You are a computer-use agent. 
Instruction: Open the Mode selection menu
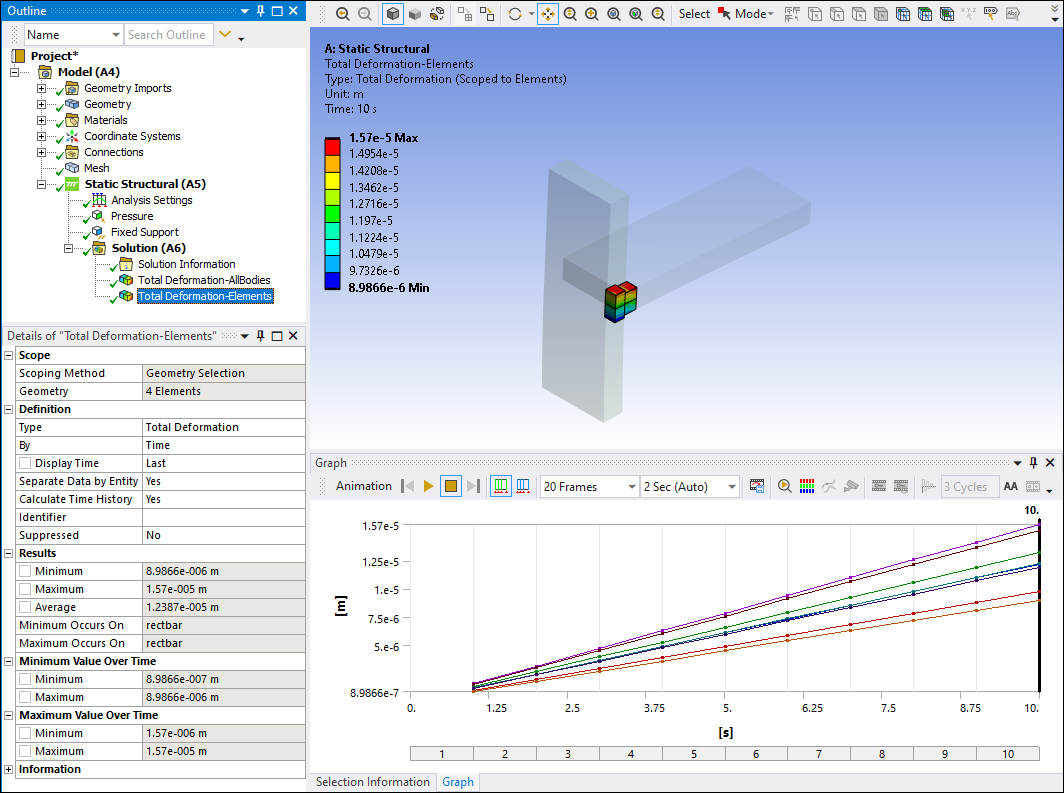(753, 14)
